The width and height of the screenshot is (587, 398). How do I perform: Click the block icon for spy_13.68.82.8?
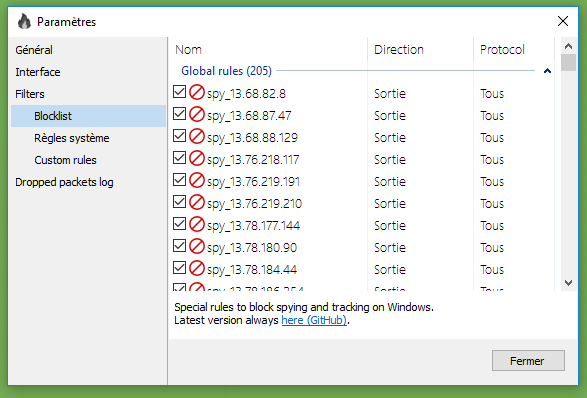tap(197, 92)
